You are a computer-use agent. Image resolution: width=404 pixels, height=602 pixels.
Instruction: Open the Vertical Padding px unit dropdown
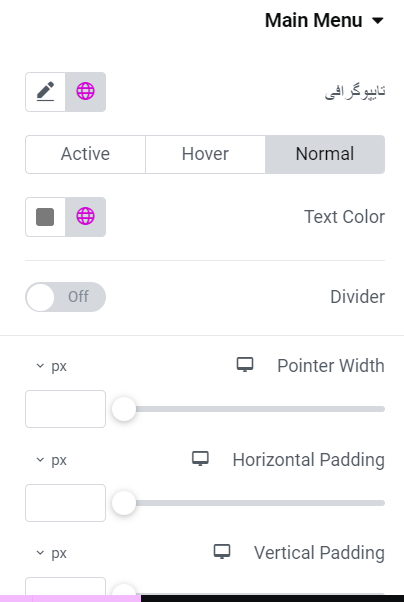point(52,553)
